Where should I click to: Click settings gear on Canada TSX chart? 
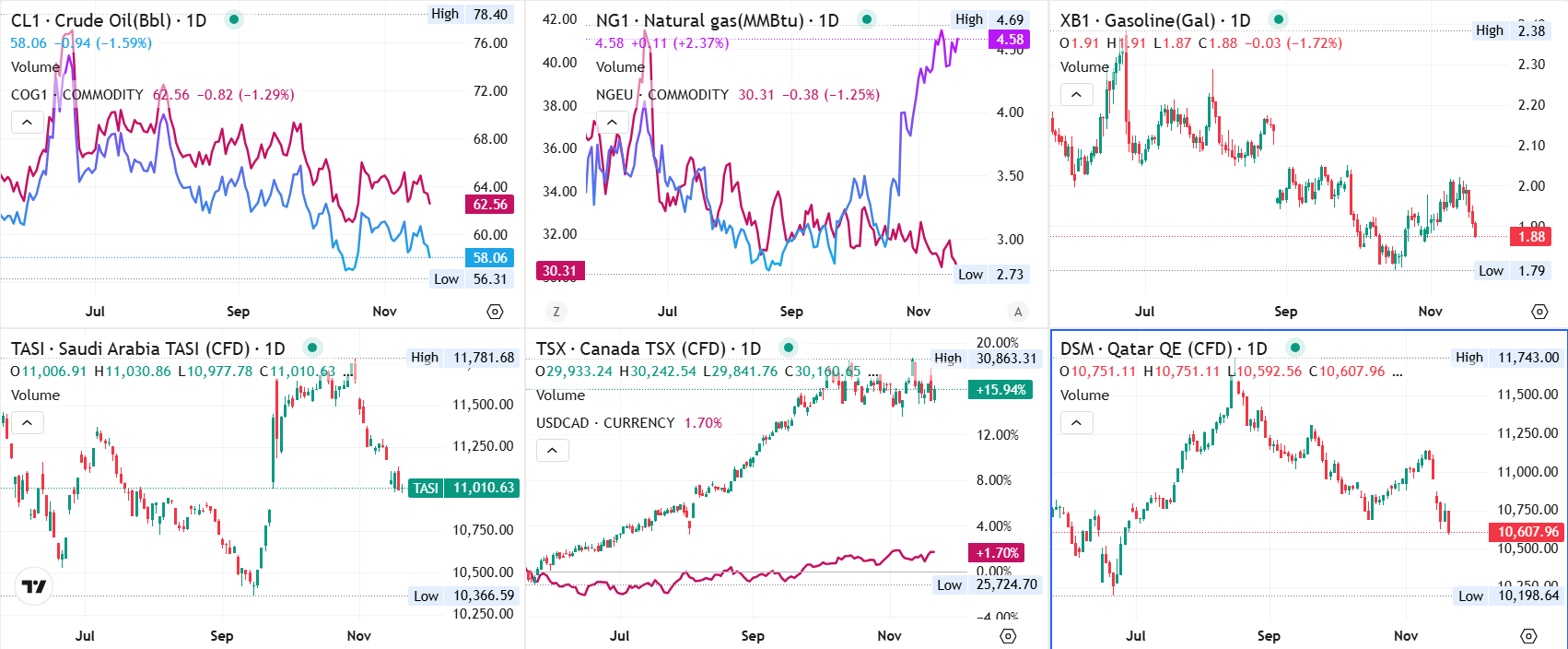(x=1008, y=636)
